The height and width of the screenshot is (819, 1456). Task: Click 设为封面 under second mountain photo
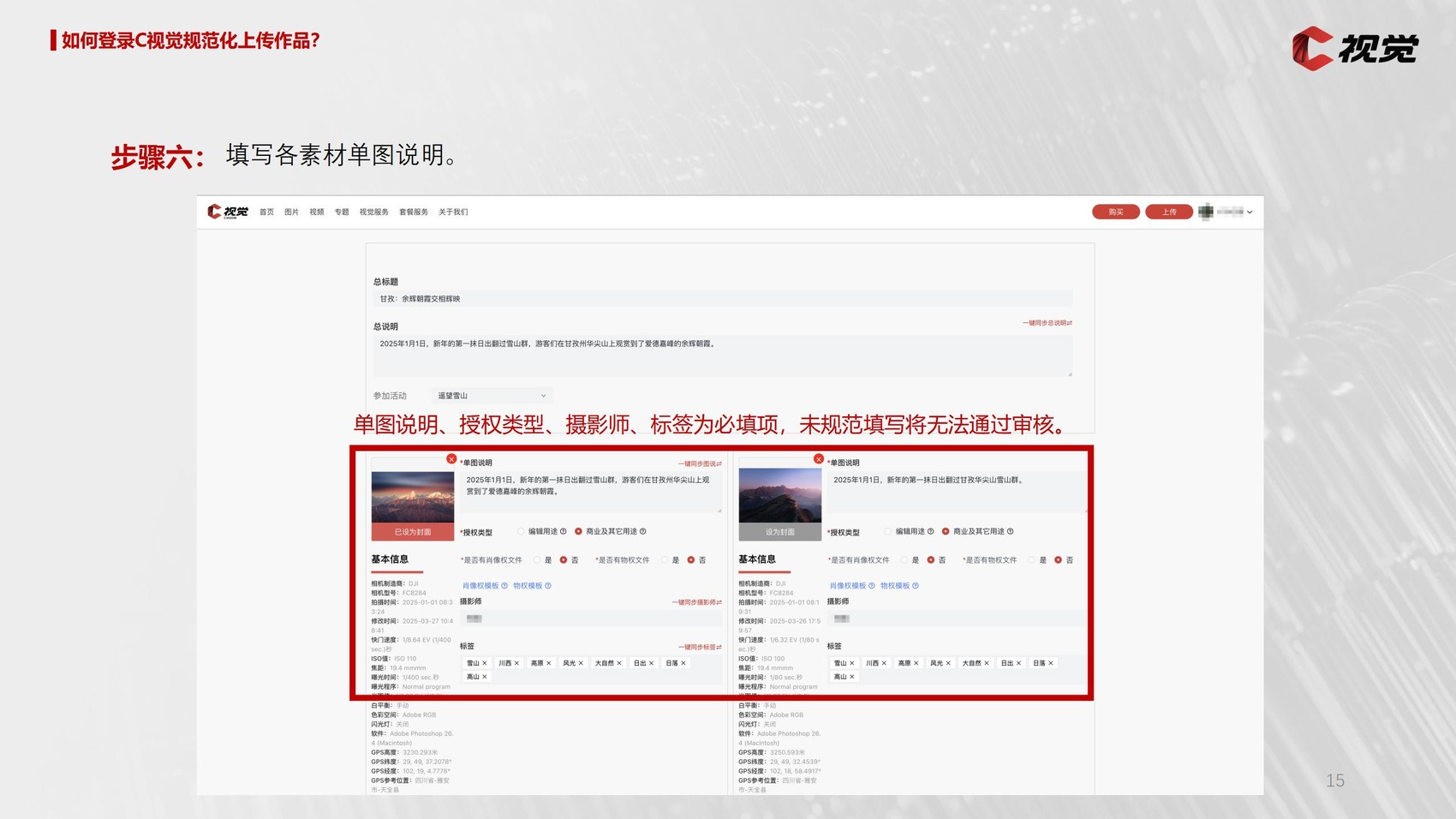(x=779, y=532)
